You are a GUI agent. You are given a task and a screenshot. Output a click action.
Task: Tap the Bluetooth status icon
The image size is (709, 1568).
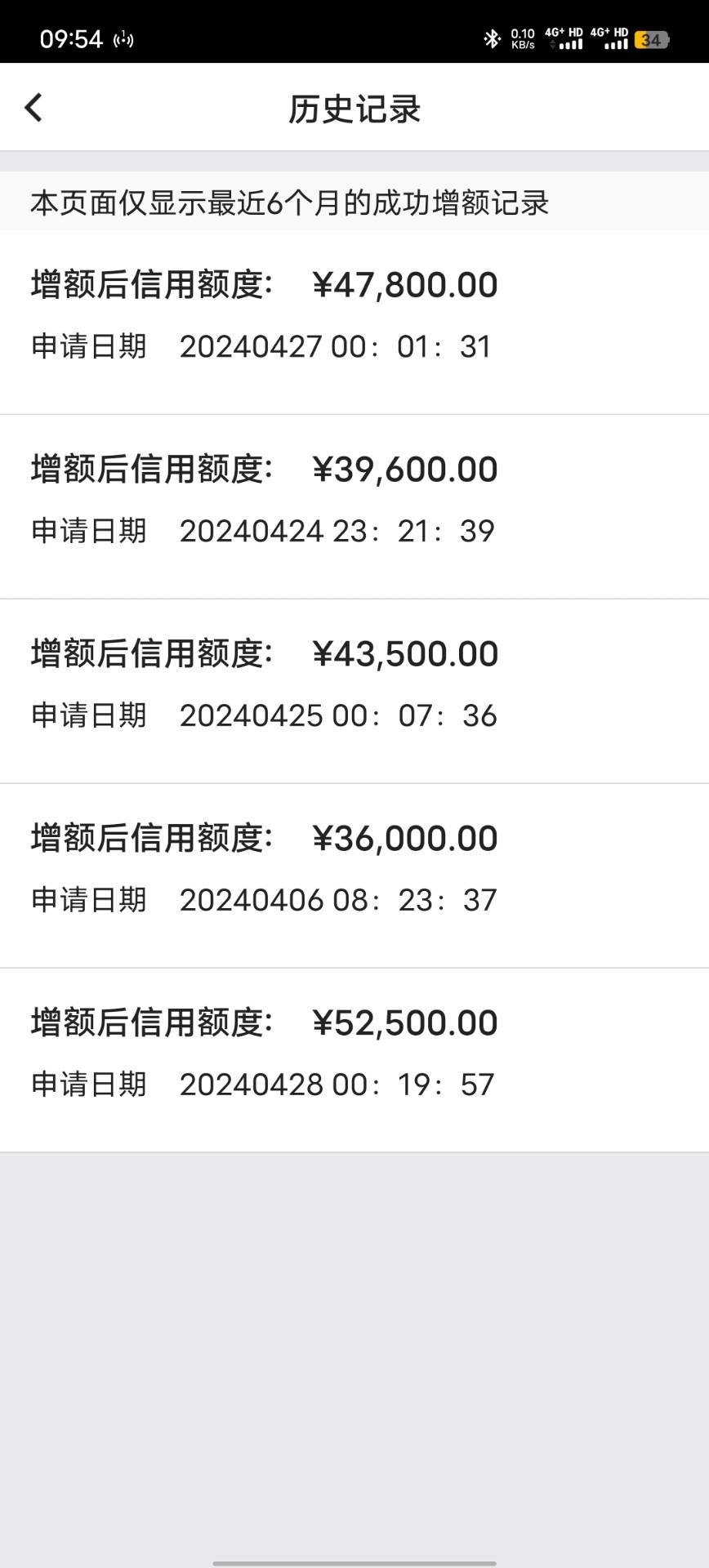492,38
